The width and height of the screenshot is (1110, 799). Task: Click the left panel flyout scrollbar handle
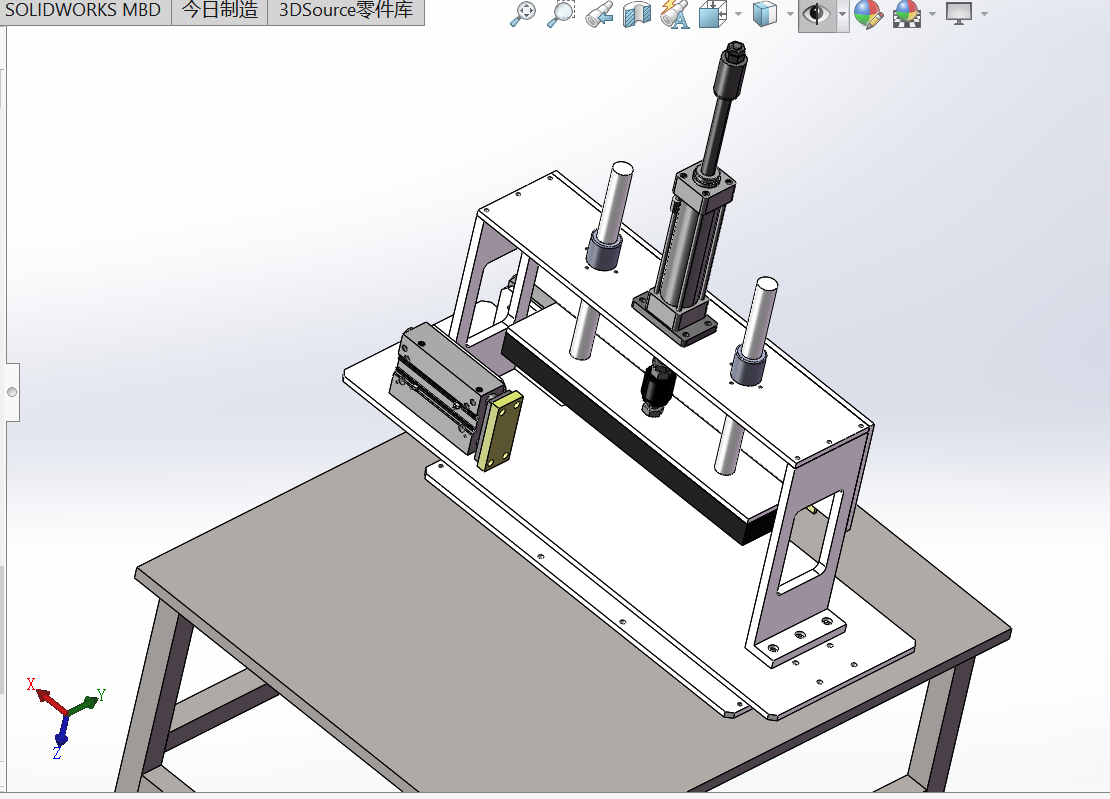[x=12, y=390]
